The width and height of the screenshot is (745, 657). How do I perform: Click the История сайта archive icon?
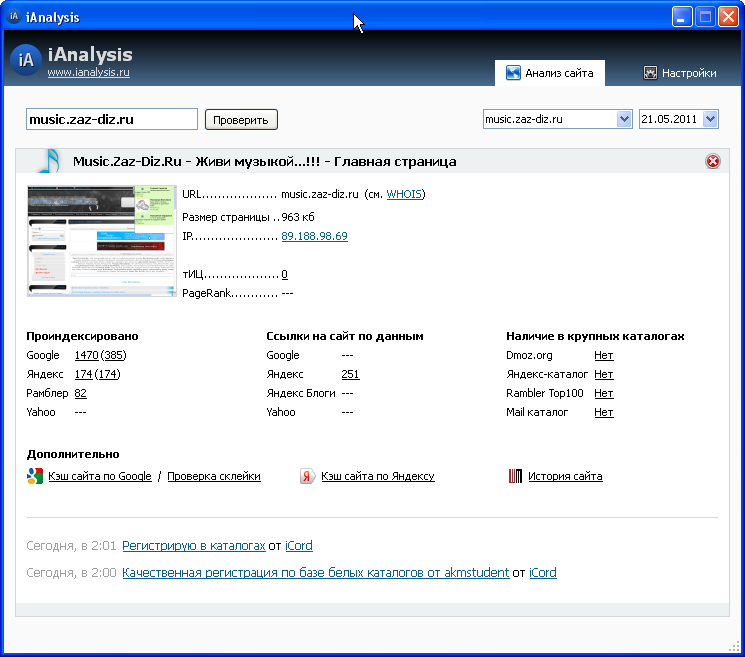516,476
